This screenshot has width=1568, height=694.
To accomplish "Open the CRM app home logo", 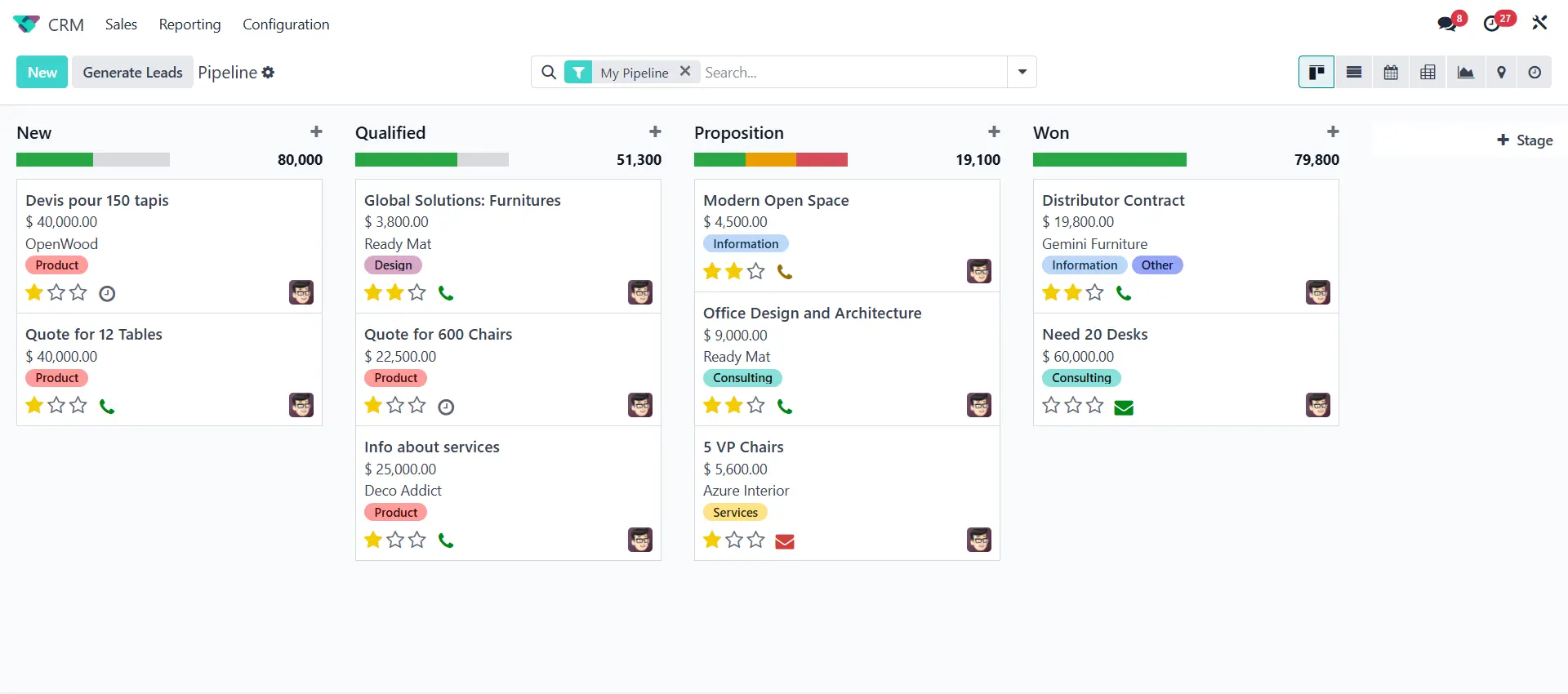I will (26, 24).
